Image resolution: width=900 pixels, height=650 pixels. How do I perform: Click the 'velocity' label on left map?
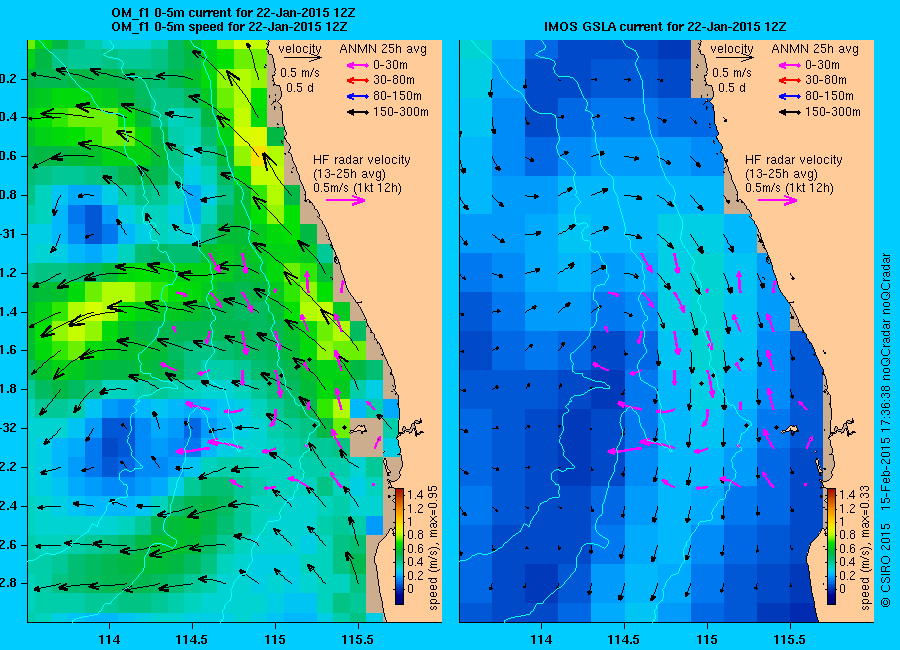(x=300, y=49)
